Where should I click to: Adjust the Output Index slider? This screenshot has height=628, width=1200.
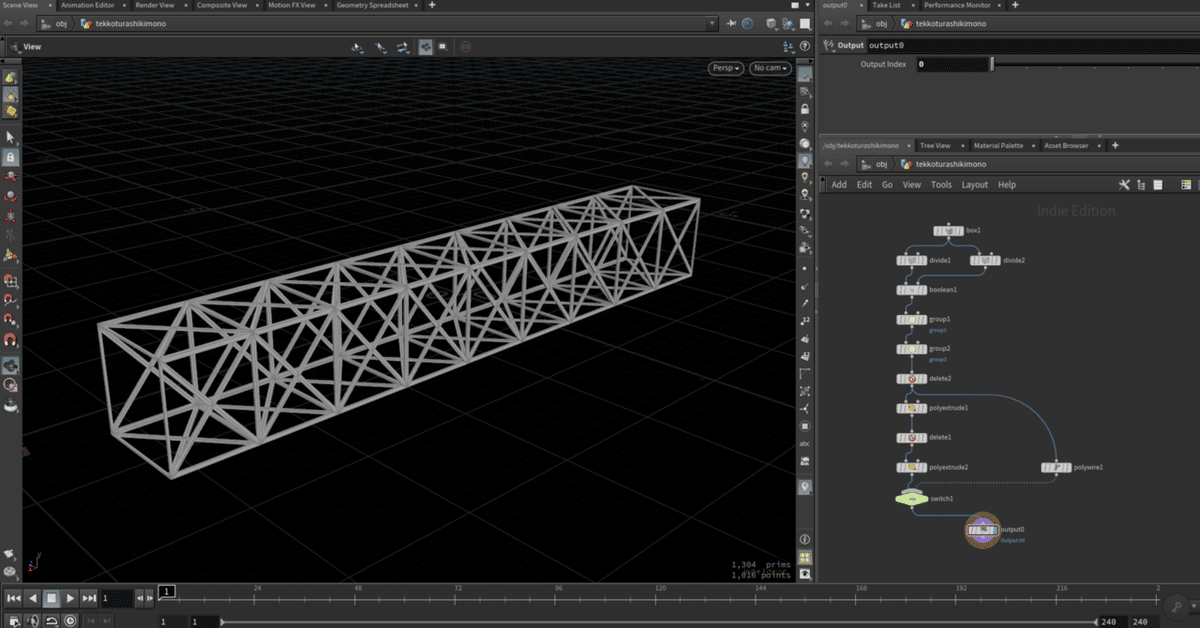coord(1095,64)
